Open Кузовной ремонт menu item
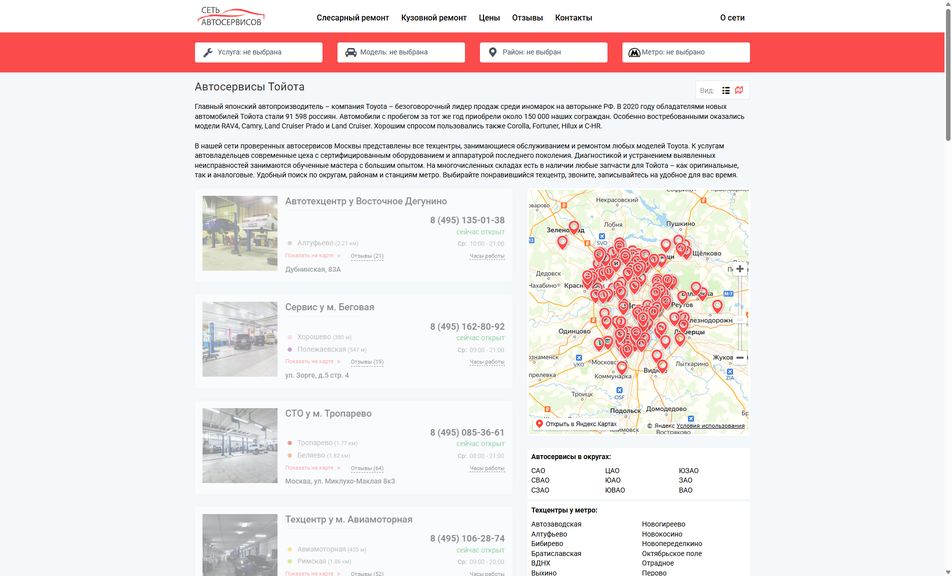The height and width of the screenshot is (576, 952). (x=434, y=18)
